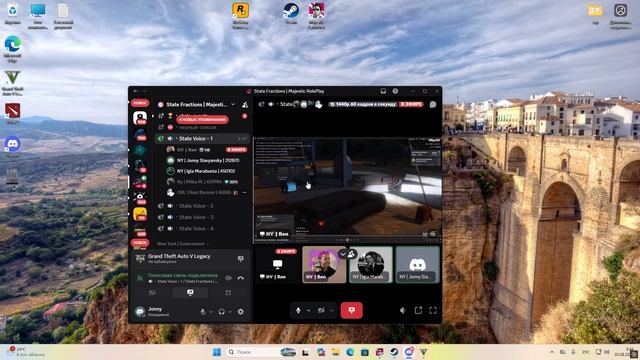
Task: Open microphone options arrow in call controls
Action: [x=309, y=311]
